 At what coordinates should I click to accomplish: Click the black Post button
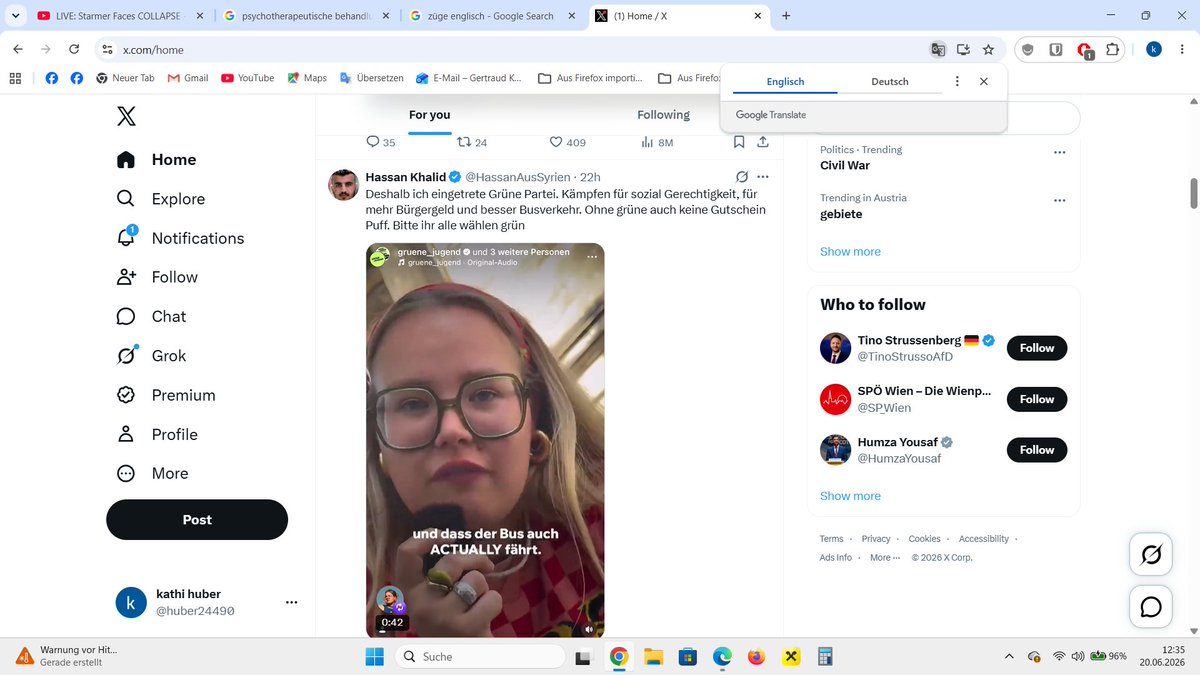point(197,520)
